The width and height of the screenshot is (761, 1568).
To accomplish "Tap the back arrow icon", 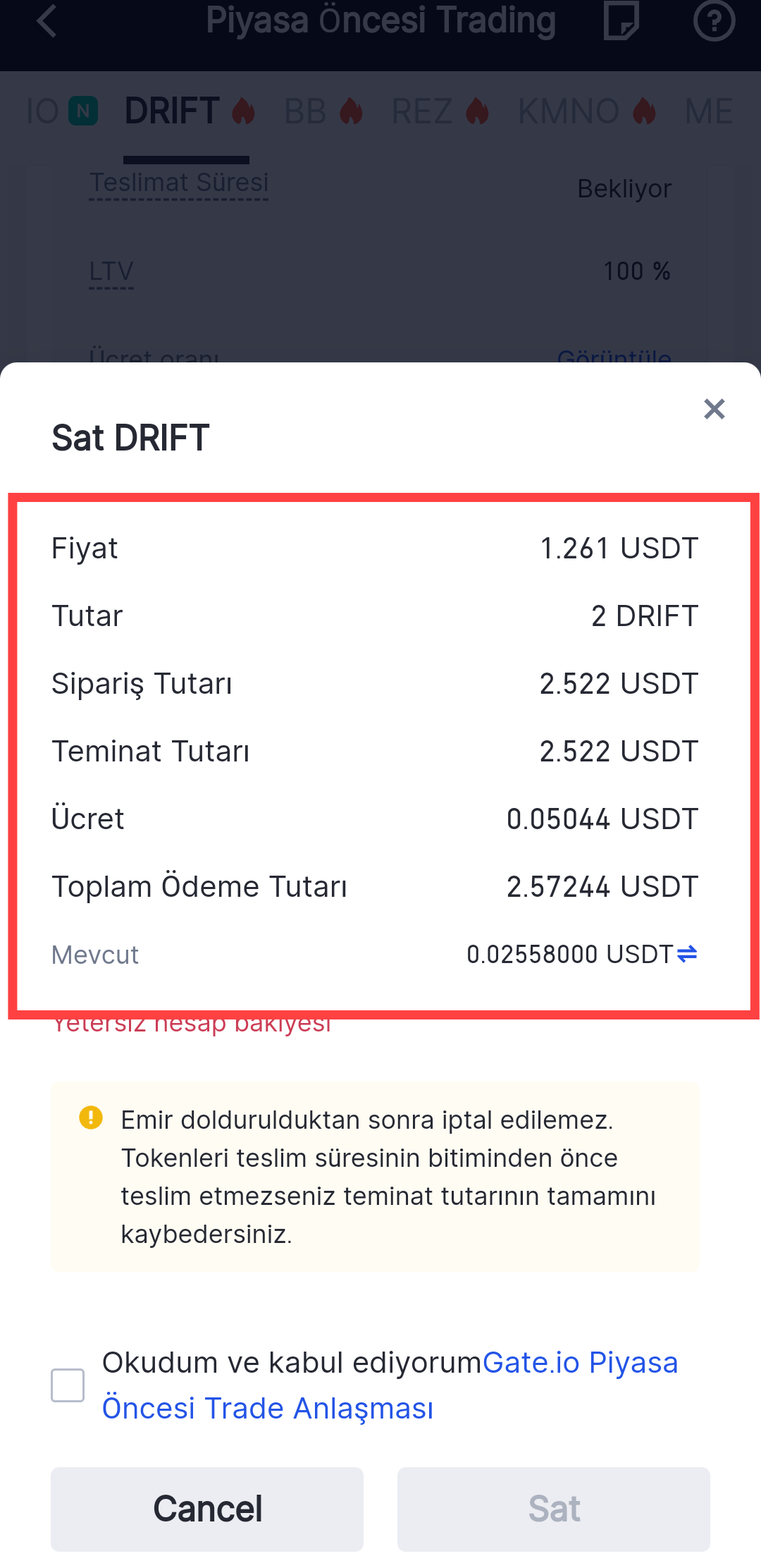I will point(47,21).
